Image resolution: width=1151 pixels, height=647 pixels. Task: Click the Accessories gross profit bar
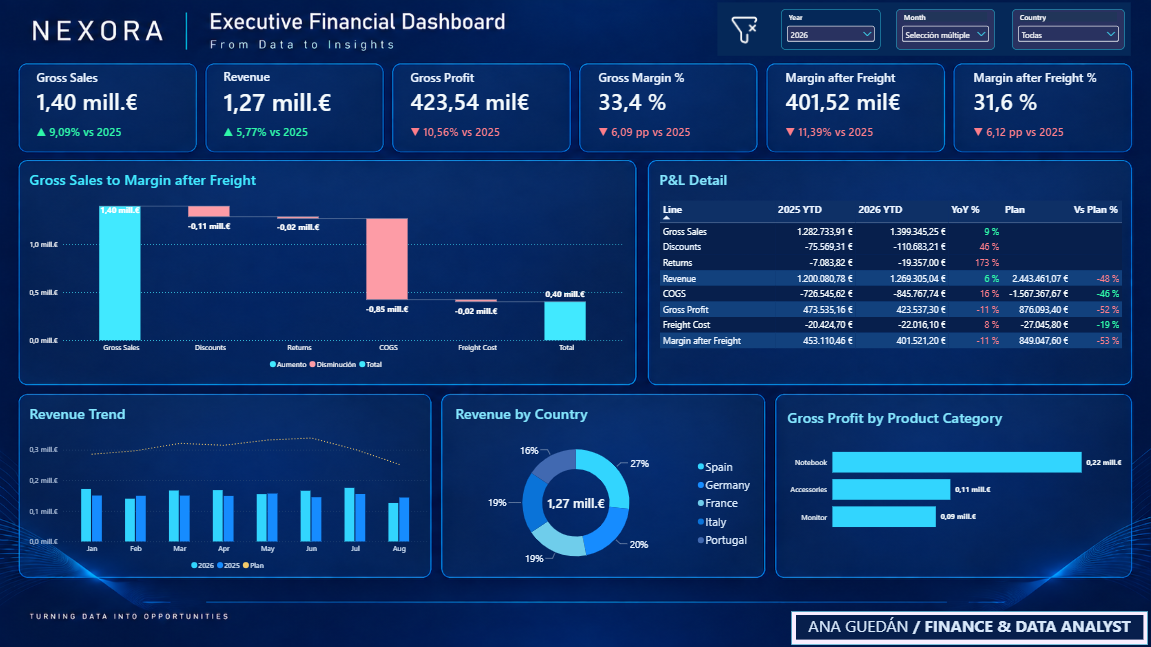tap(891, 489)
